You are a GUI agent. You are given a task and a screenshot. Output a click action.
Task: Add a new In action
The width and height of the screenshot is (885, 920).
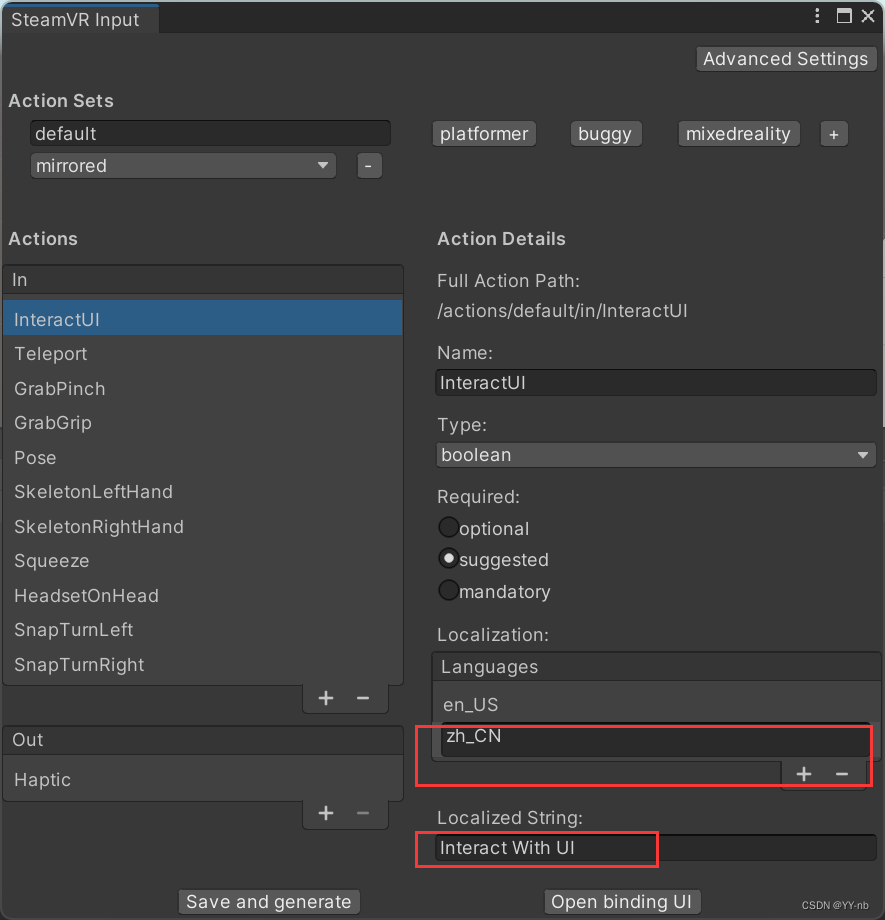click(x=326, y=698)
